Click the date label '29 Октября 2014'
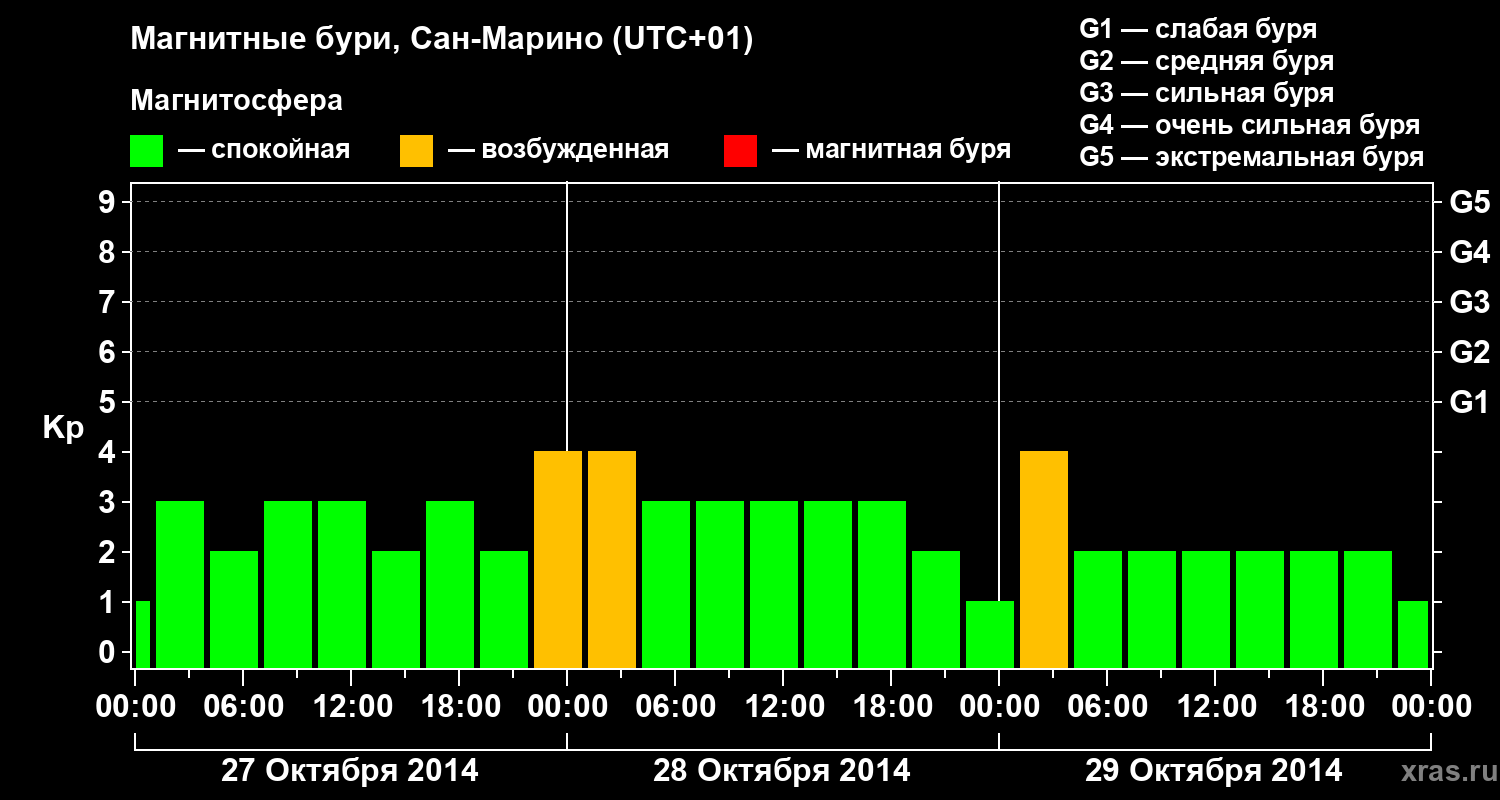Image resolution: width=1500 pixels, height=800 pixels. click(1214, 771)
